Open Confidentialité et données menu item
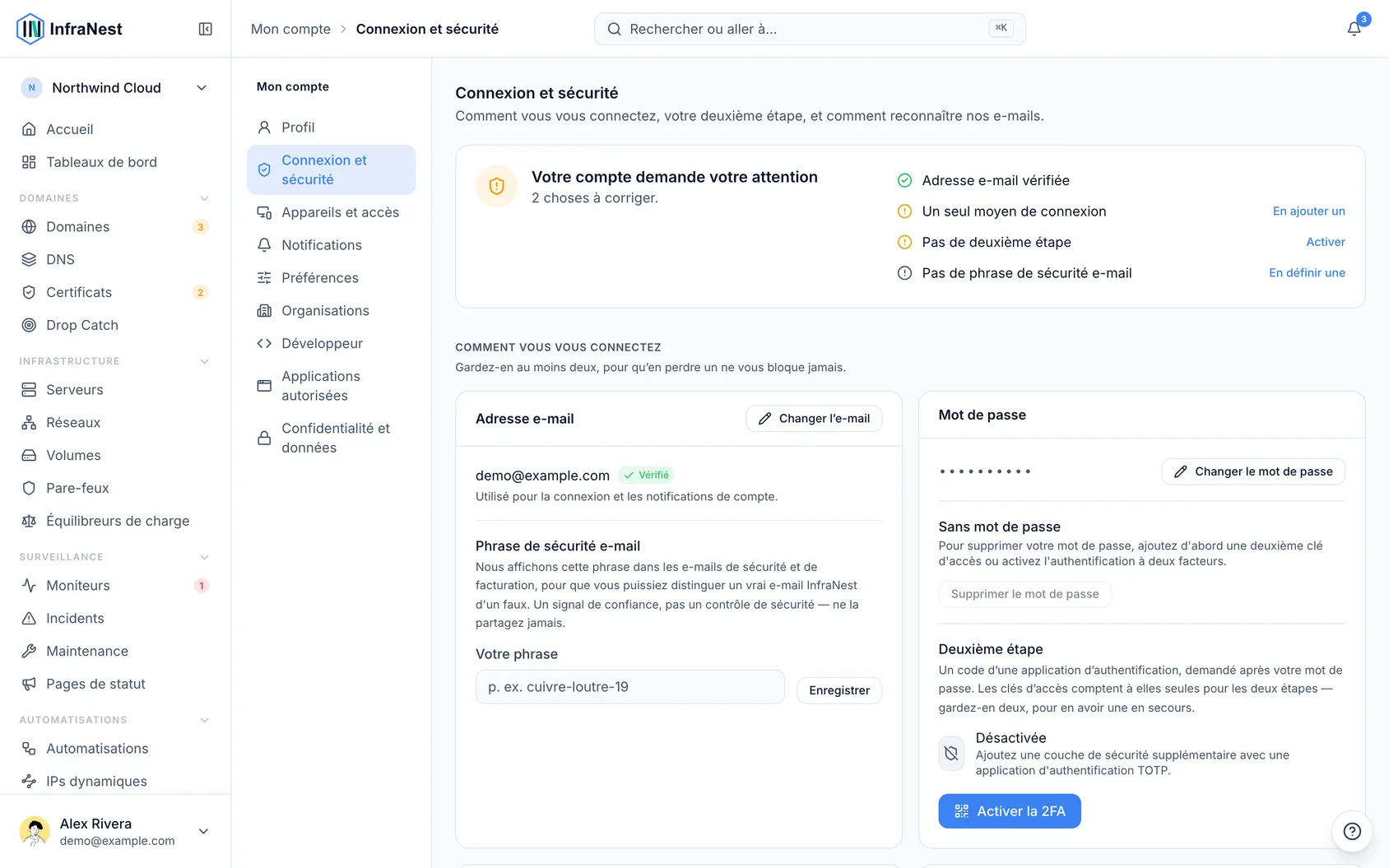The height and width of the screenshot is (868, 1389). tap(331, 438)
